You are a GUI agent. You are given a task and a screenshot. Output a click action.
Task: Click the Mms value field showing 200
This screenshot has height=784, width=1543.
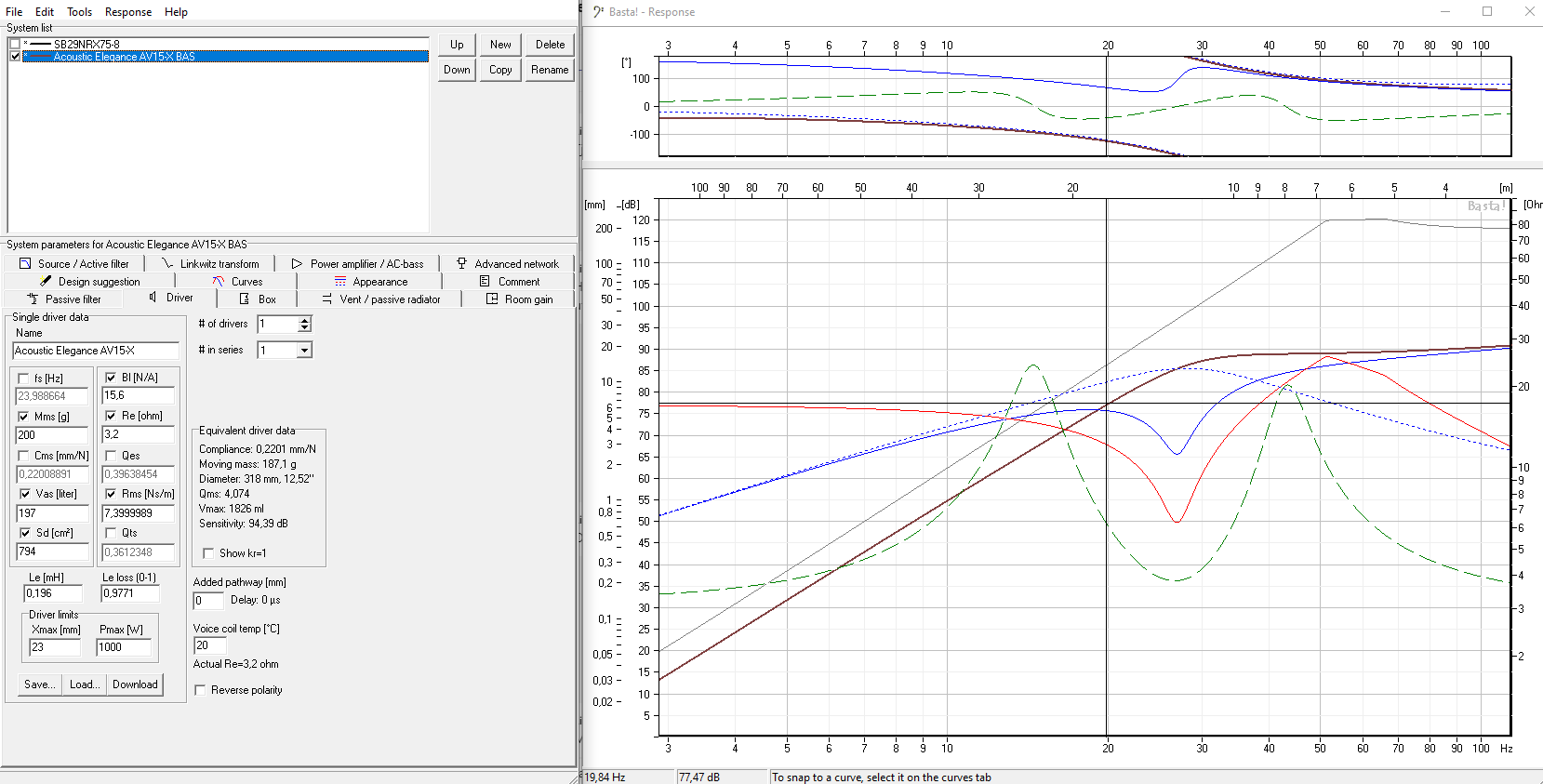(x=52, y=435)
